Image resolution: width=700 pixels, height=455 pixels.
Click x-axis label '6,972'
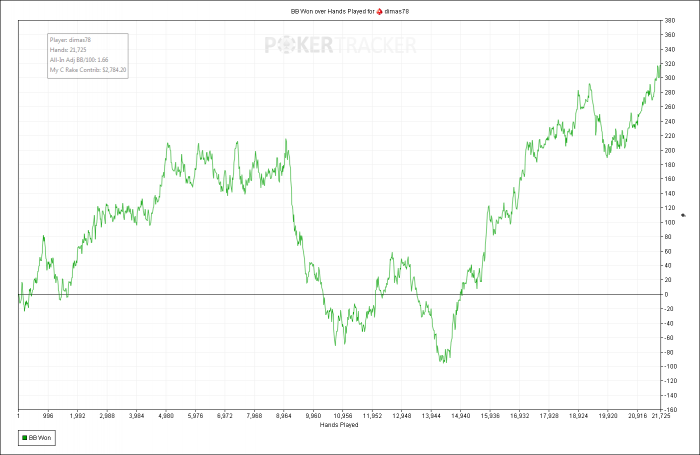[225, 416]
